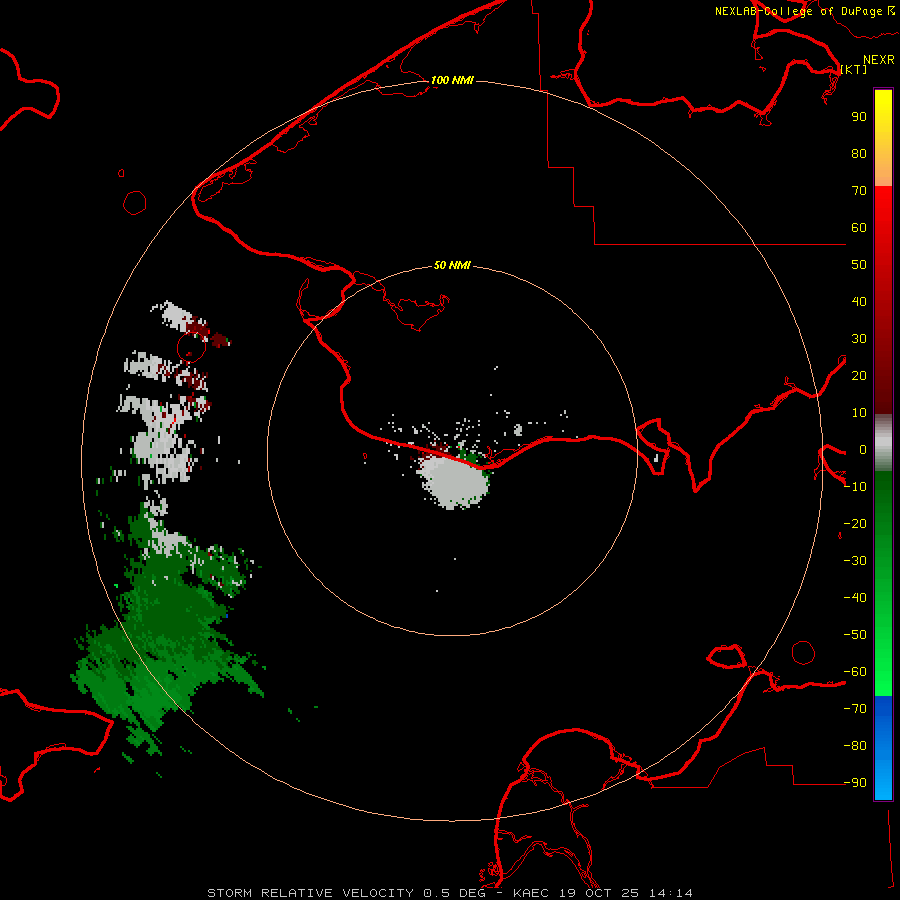This screenshot has height=900, width=900.
Task: Click the -90 scale label
Action: pos(855,783)
